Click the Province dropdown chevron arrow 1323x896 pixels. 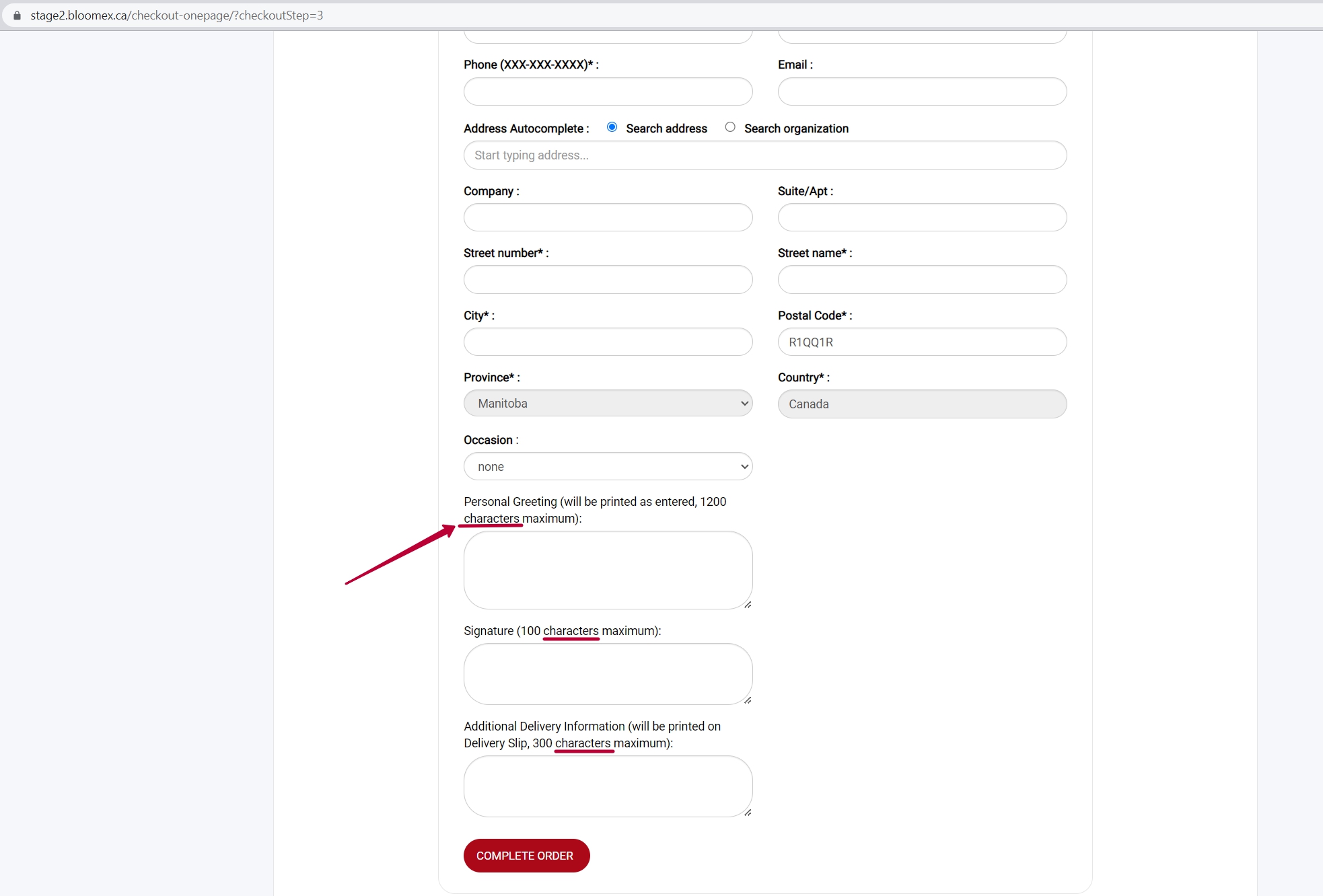[744, 404]
